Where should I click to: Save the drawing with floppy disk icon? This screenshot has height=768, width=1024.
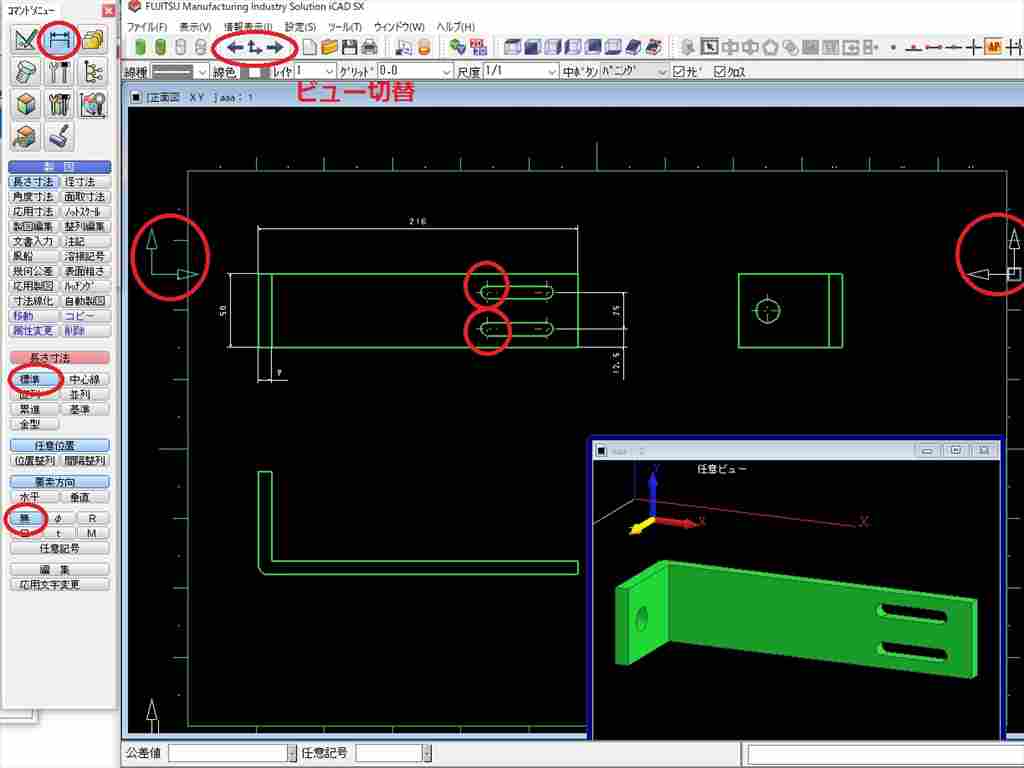(349, 47)
